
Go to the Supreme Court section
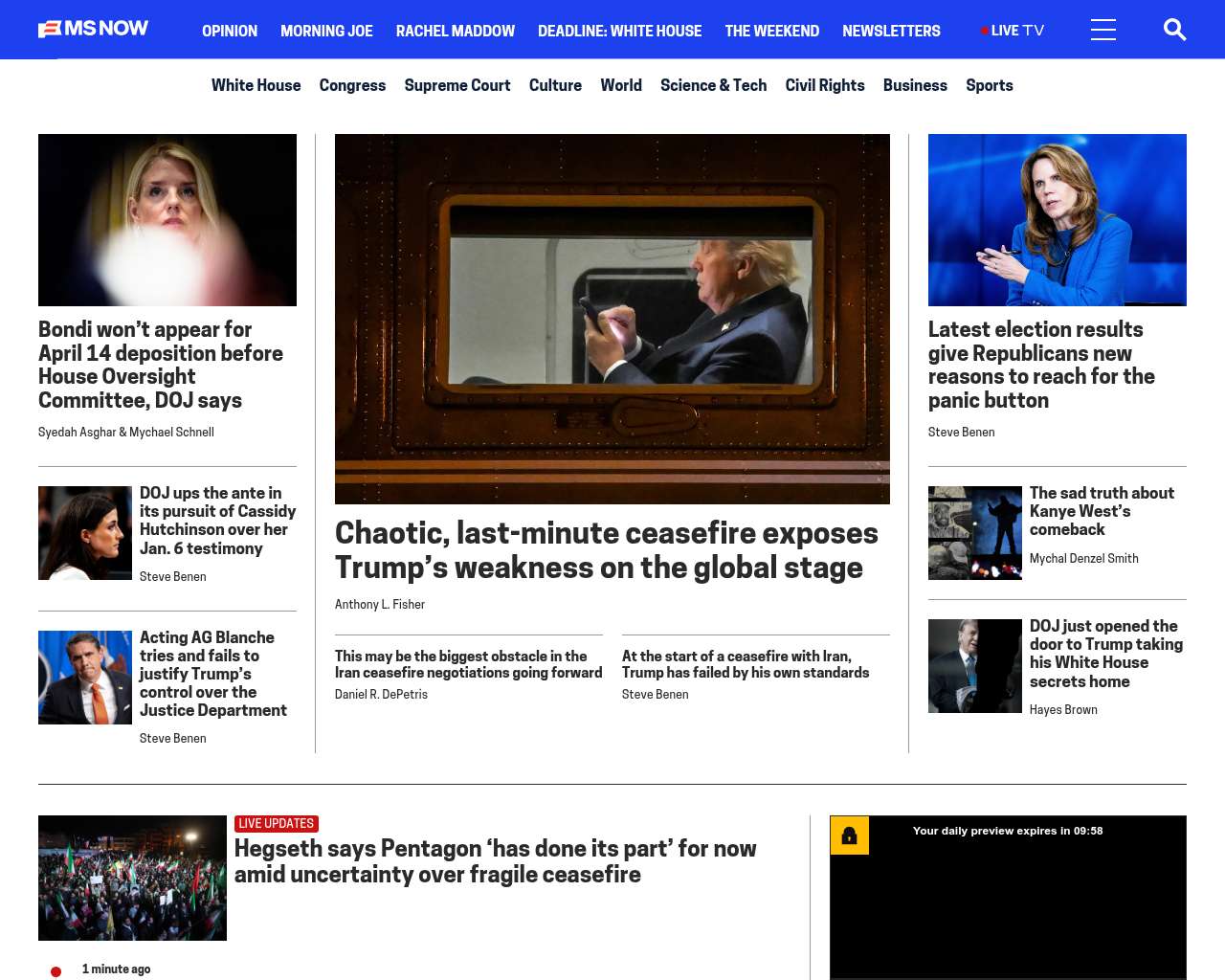pos(457,85)
